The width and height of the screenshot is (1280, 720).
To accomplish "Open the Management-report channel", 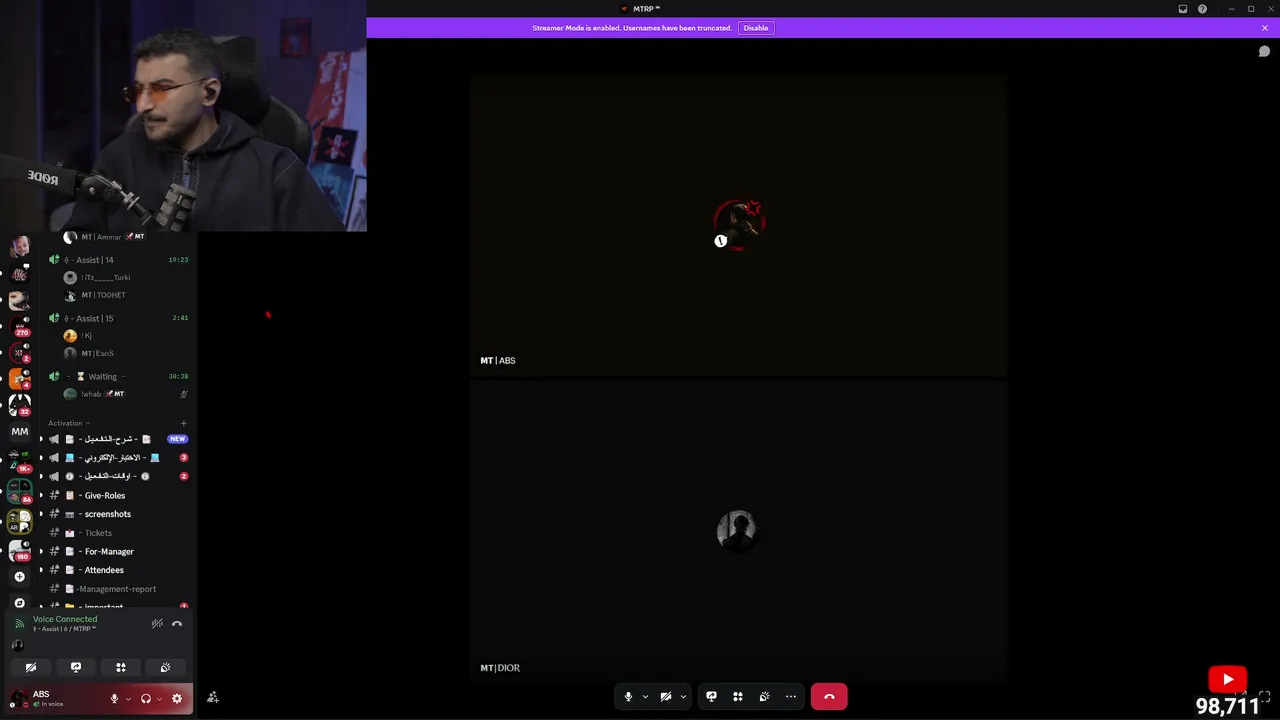I will point(117,589).
